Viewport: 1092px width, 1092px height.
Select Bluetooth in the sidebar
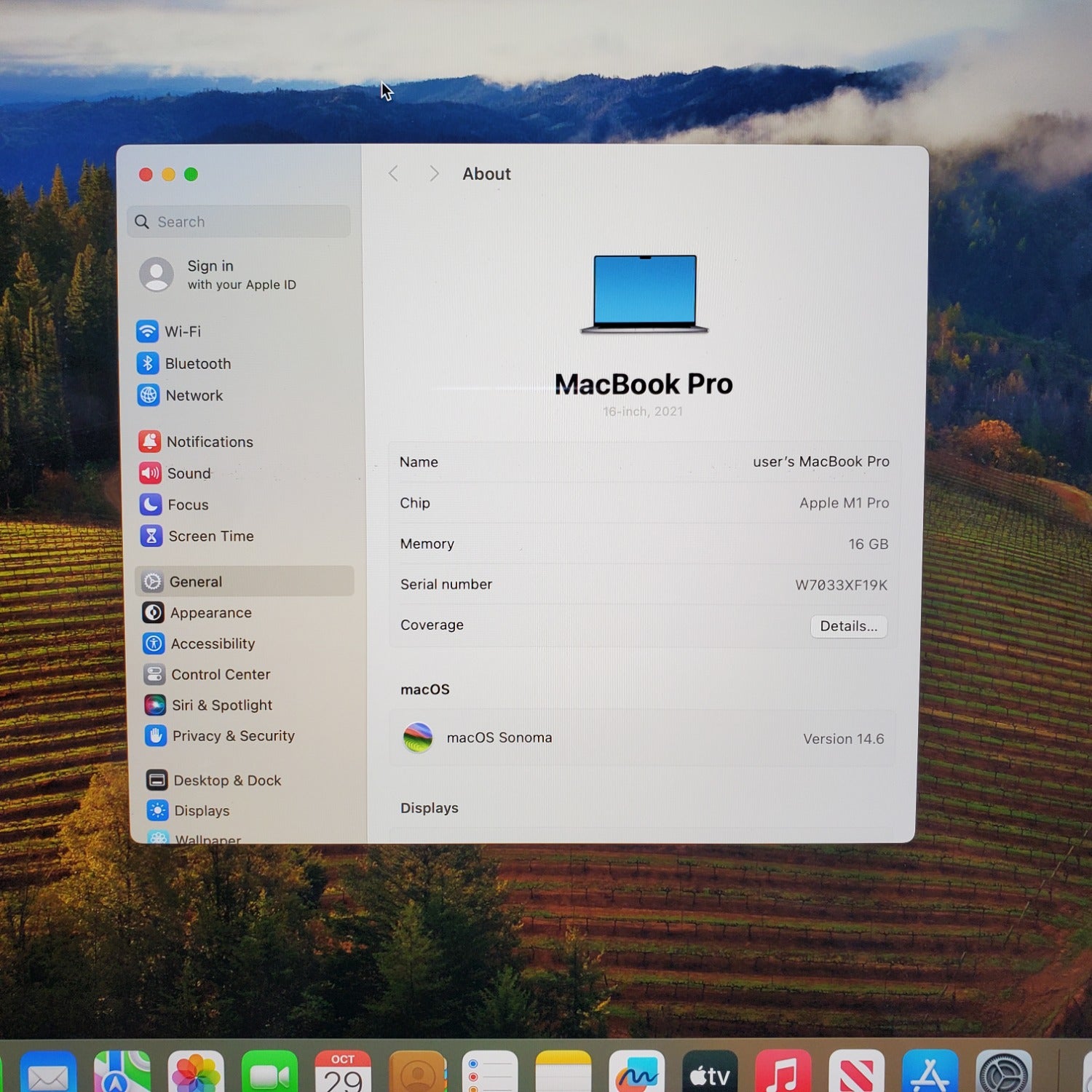[197, 363]
